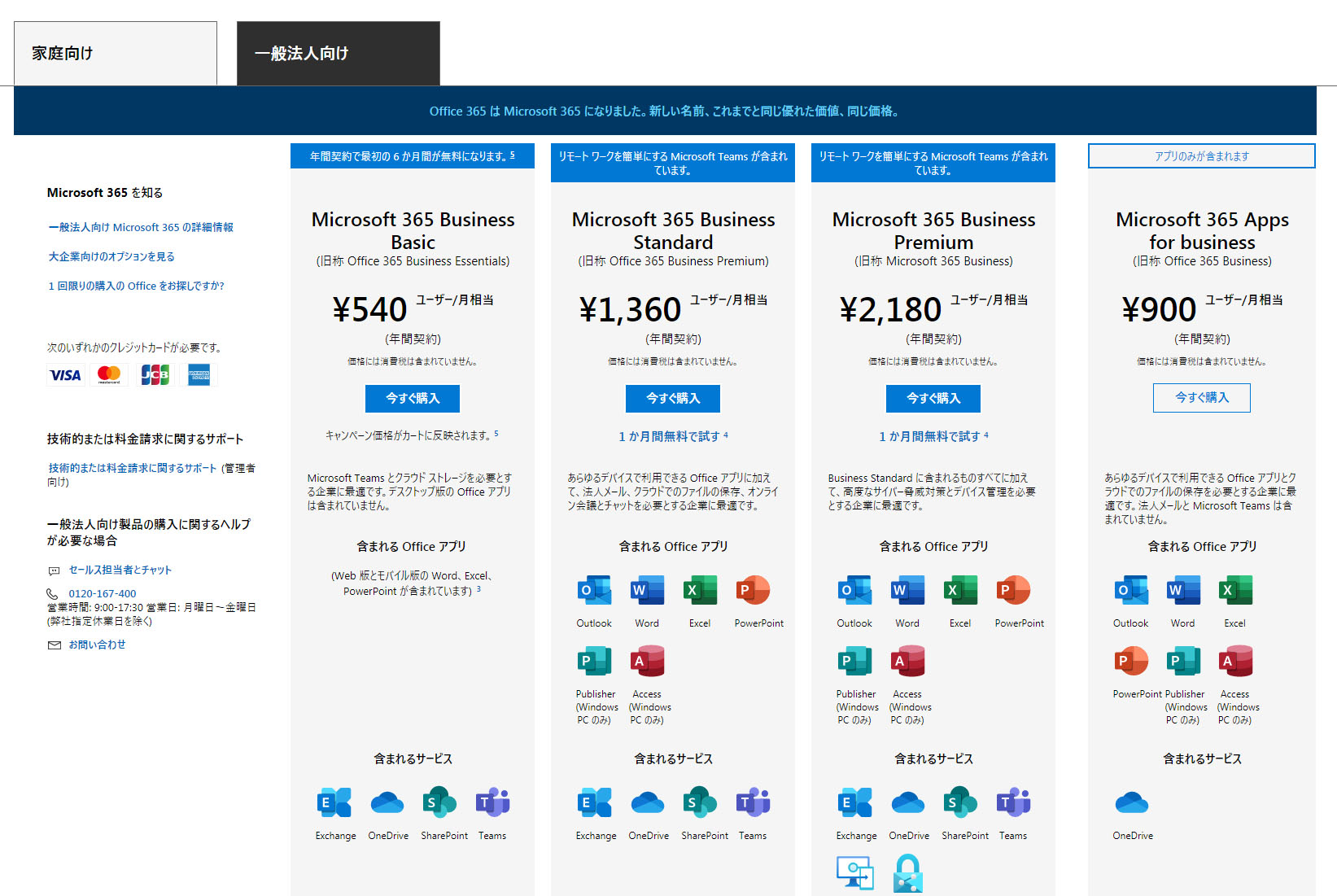Click Outlook icon in Business Premium
Screen dimensions: 1337x896
[854, 590]
